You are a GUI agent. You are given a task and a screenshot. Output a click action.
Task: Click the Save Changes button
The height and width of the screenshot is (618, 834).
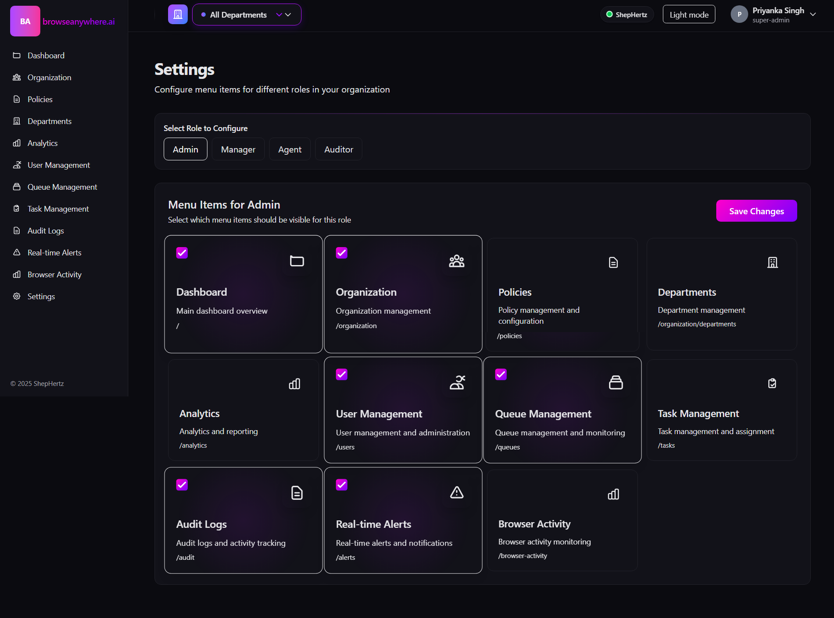coord(756,211)
